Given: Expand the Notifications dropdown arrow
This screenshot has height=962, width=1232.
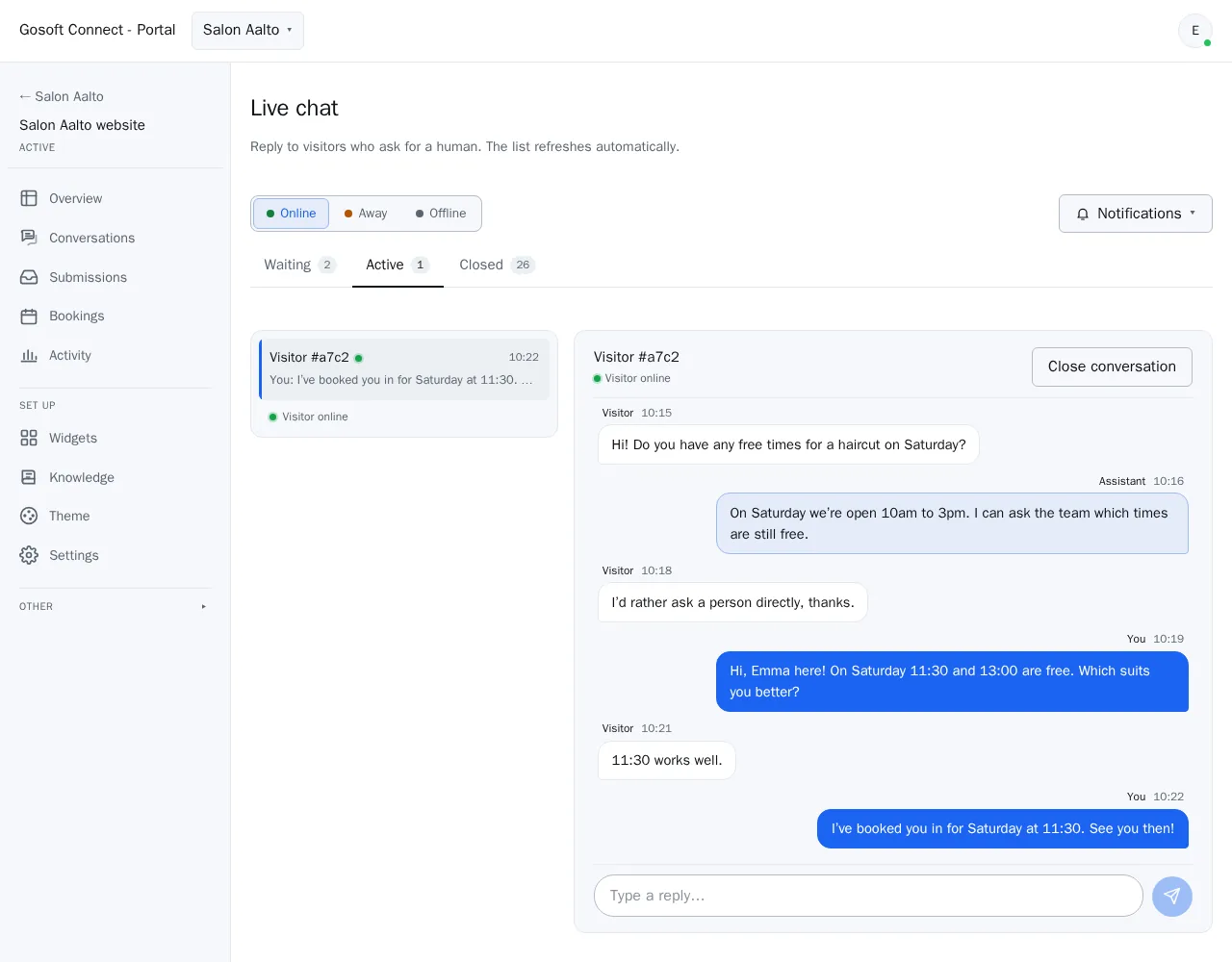Looking at the screenshot, I should [1193, 214].
